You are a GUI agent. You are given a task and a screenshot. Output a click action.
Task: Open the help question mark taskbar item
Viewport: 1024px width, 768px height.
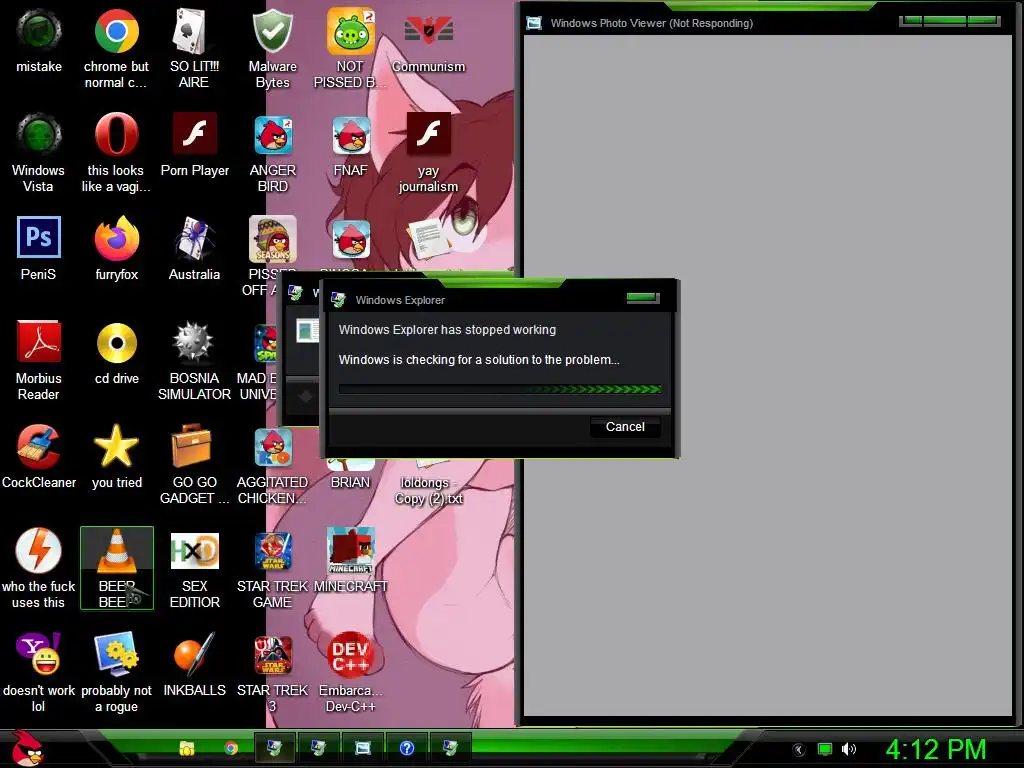(x=406, y=748)
